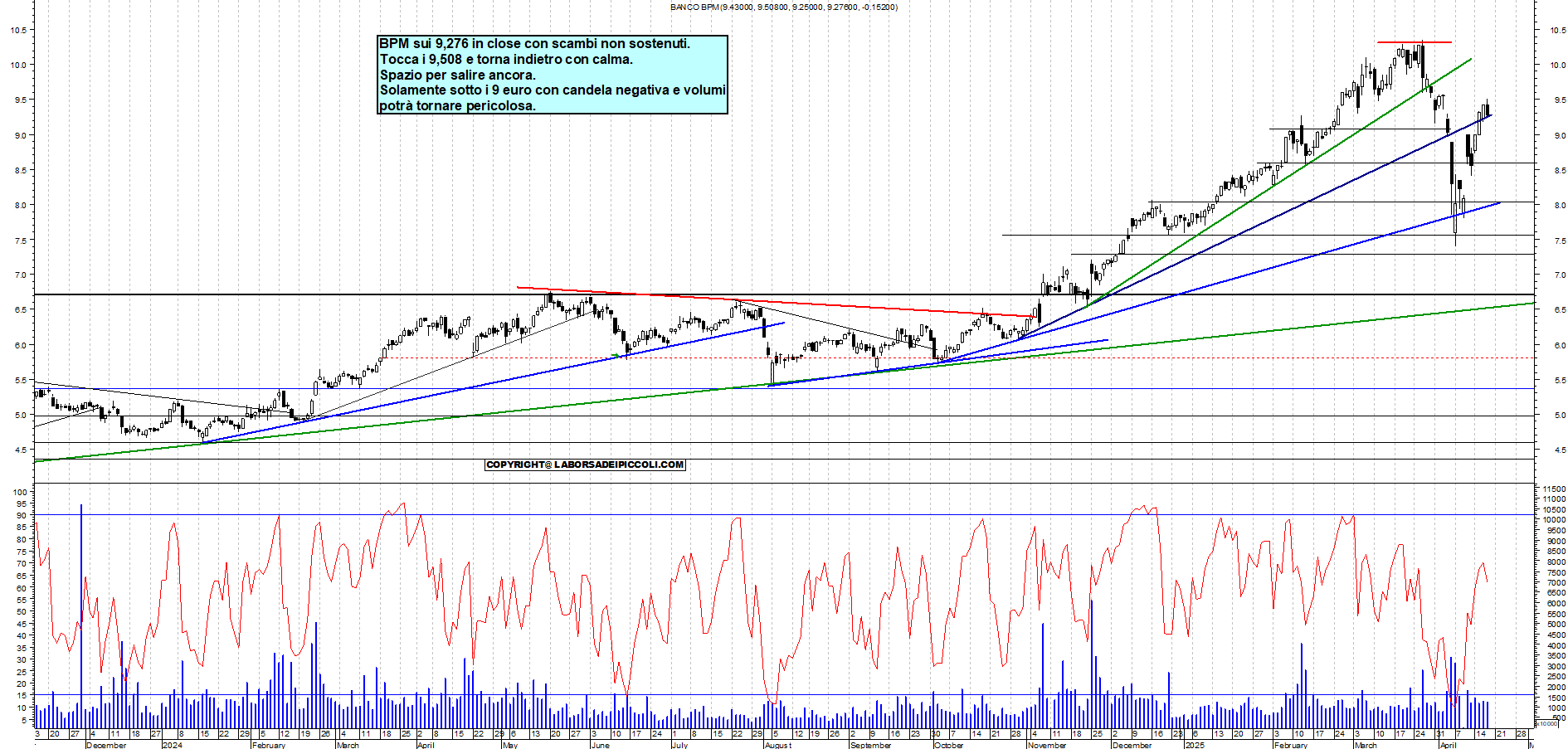Click the 5500 volume scale label
The width and height of the screenshot is (1568, 749).
1556,614
